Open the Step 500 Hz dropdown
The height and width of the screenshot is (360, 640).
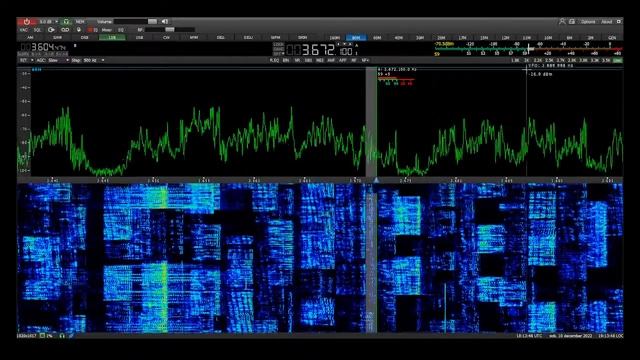tap(89, 60)
